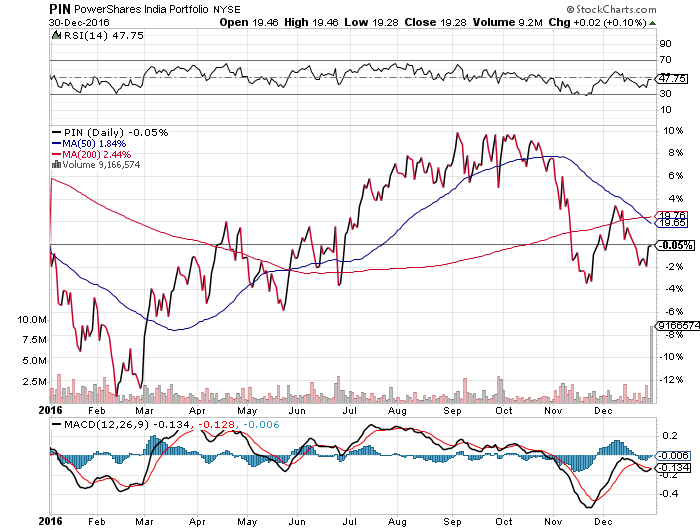Click the black PIN (Daily) legend marker
700x530 pixels.
(56, 132)
